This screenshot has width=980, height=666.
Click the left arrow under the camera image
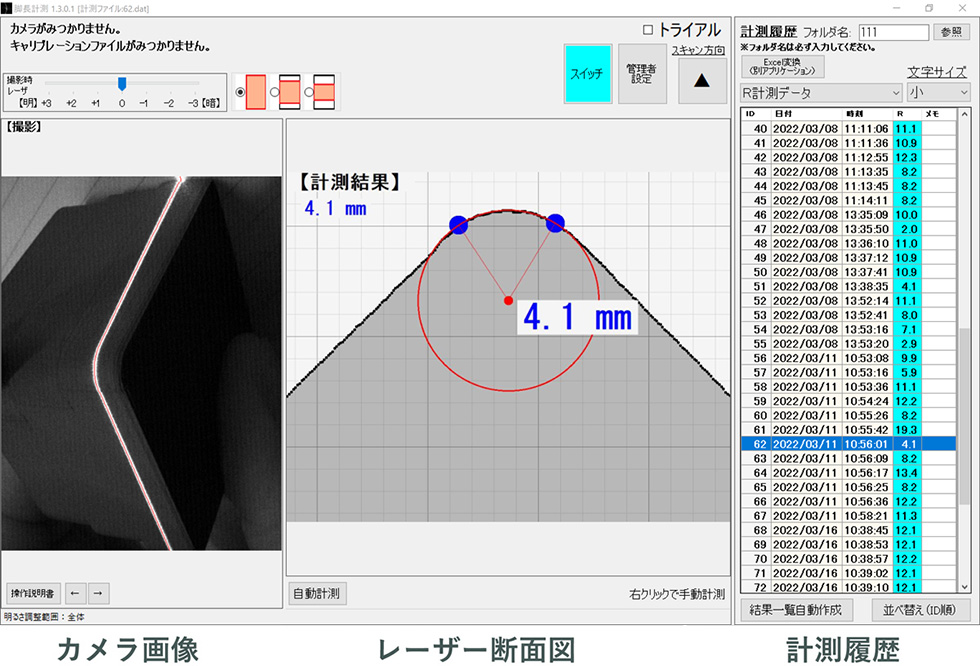click(x=76, y=593)
